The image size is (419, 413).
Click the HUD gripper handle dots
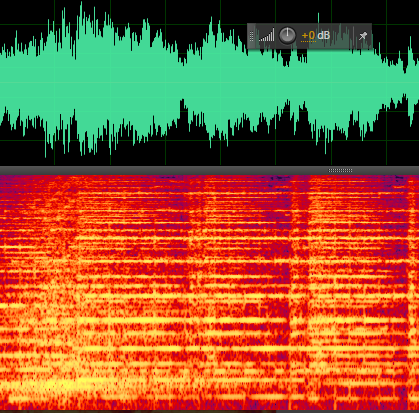point(252,36)
